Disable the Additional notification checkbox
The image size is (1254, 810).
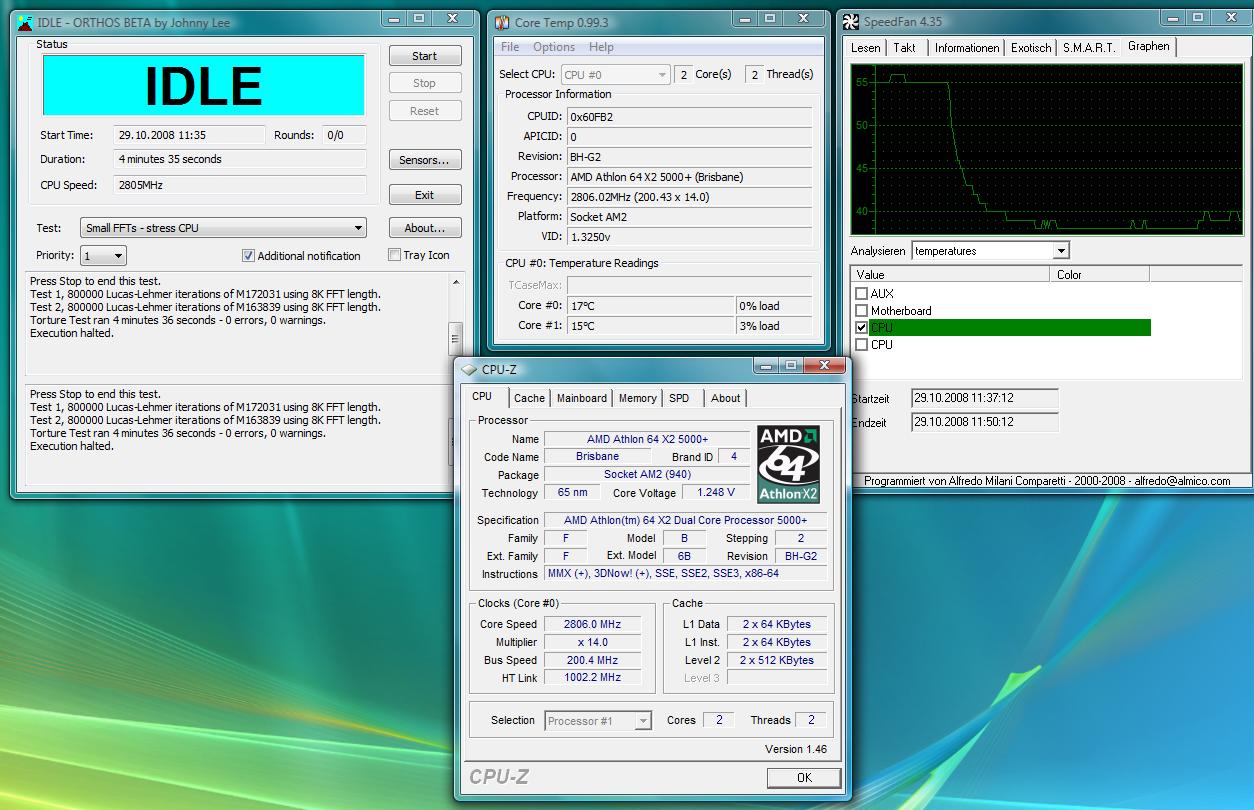tap(248, 256)
